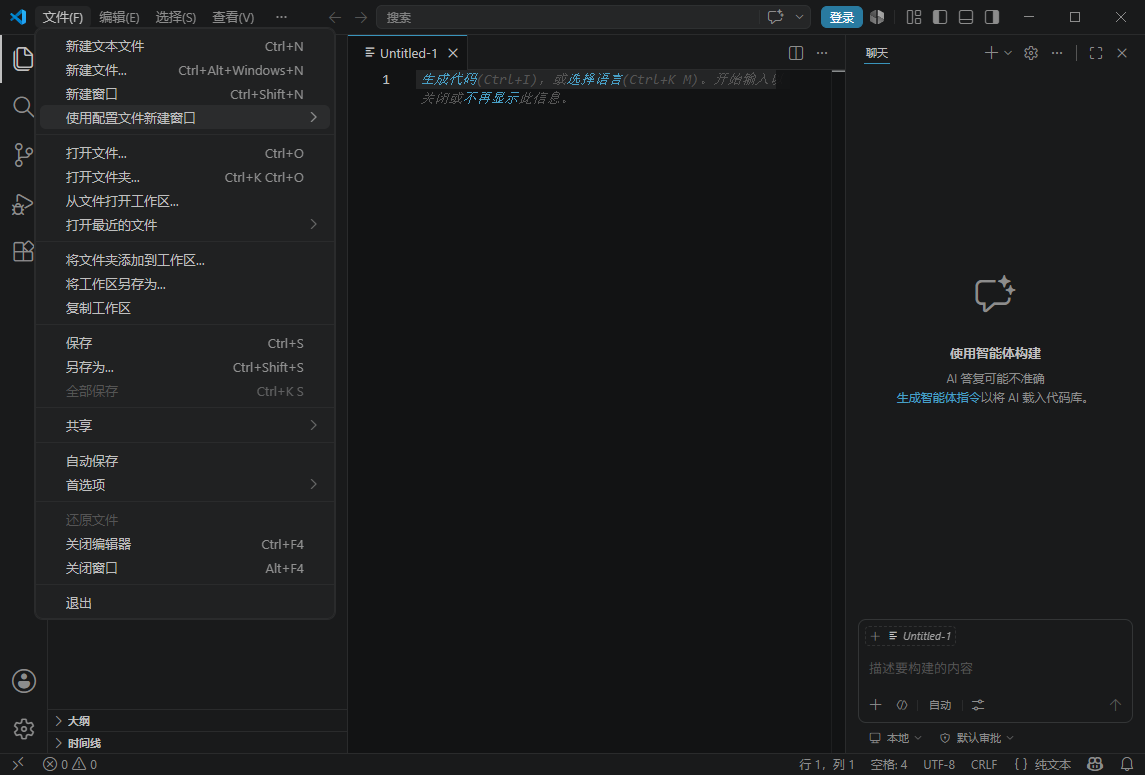Expand 使用配置文件新建窗口 submenu
The image size is (1145, 775).
(185, 118)
